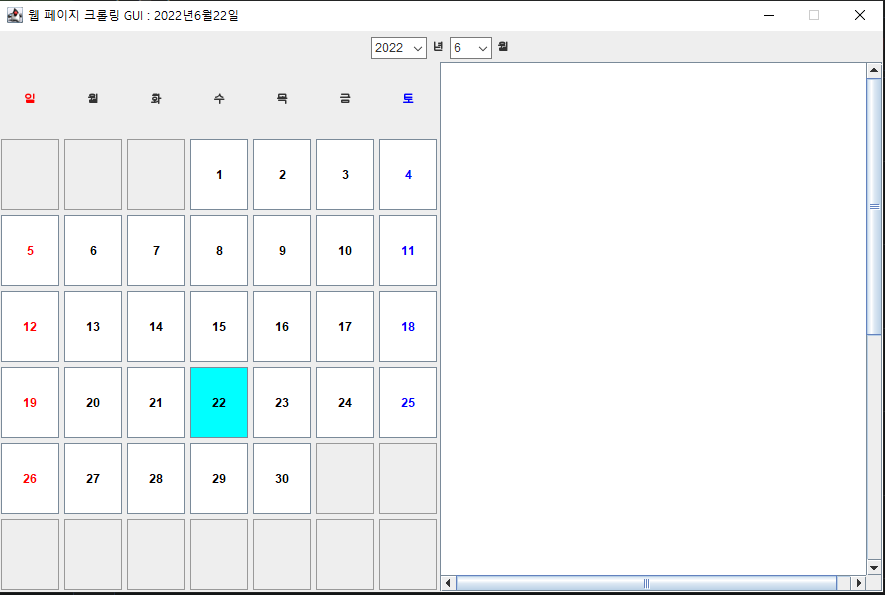The height and width of the screenshot is (595, 885).
Task: Select calendar day 28
Action: (x=156, y=479)
